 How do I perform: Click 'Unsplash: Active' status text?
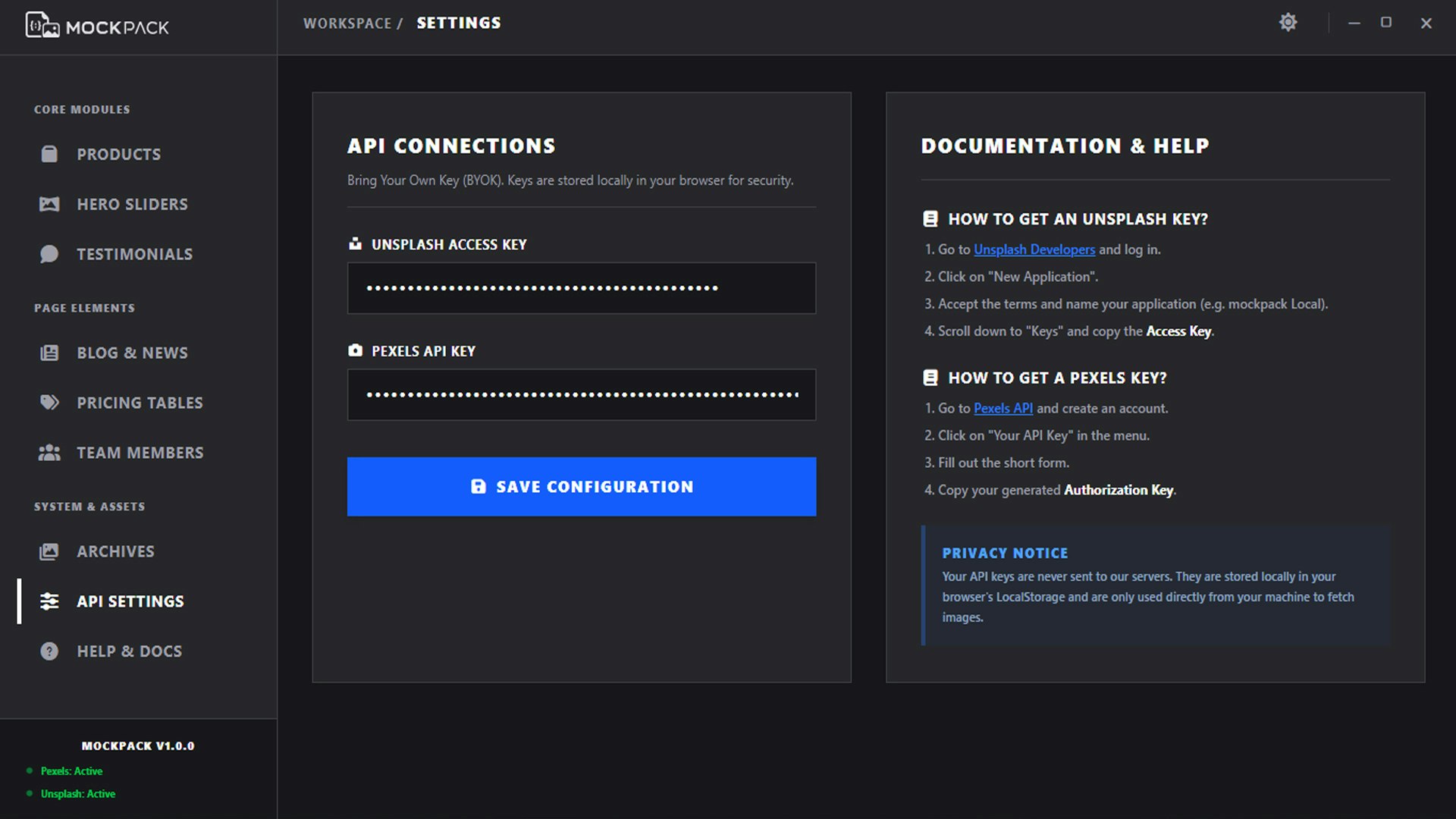pos(78,794)
